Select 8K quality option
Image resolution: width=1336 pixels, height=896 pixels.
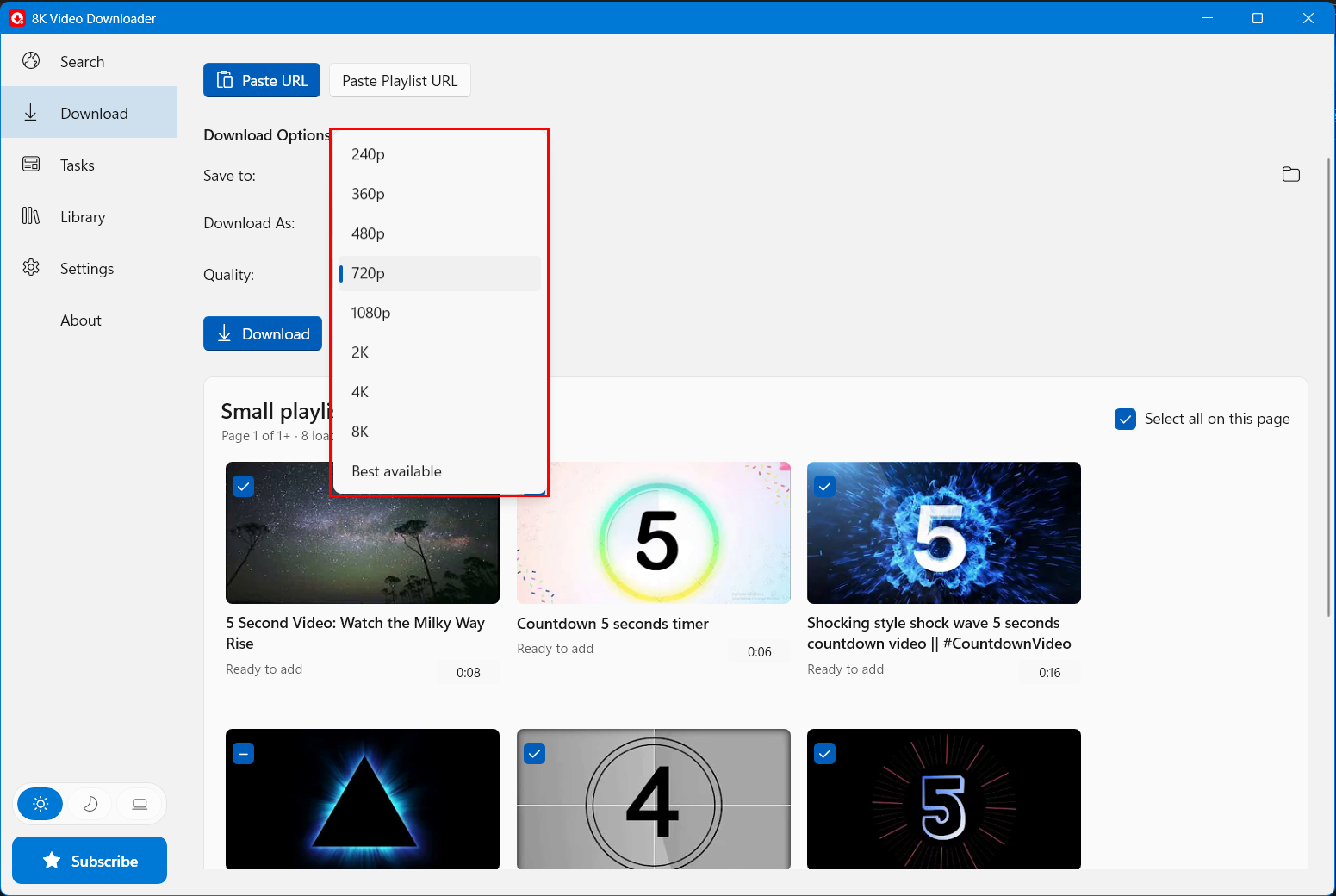pos(439,432)
